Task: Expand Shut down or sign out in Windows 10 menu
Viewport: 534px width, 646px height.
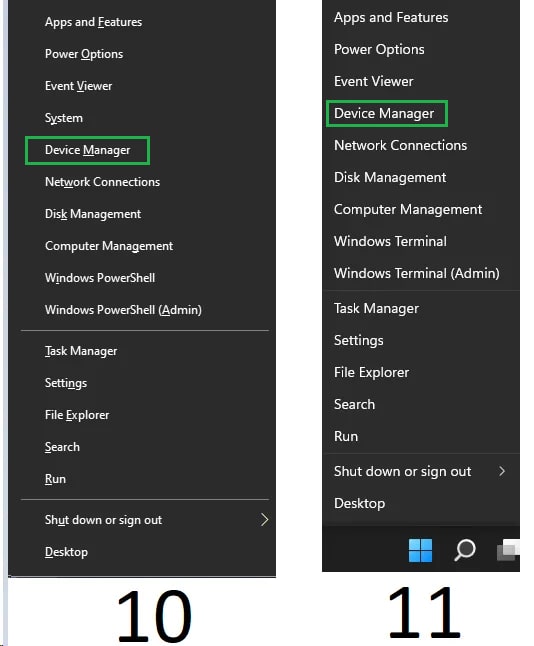Action: [145, 520]
